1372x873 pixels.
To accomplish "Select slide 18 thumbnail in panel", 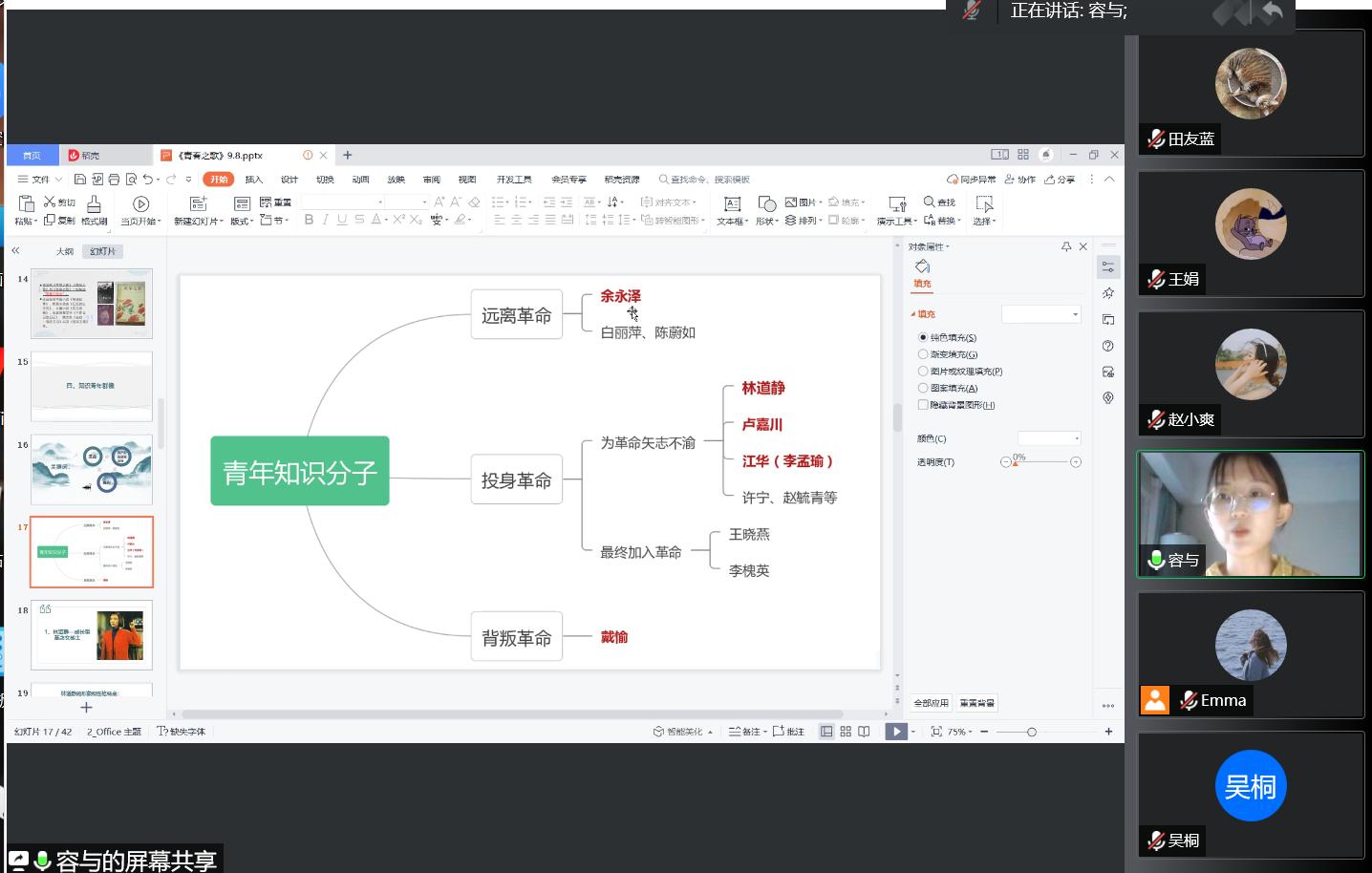I will [x=92, y=635].
